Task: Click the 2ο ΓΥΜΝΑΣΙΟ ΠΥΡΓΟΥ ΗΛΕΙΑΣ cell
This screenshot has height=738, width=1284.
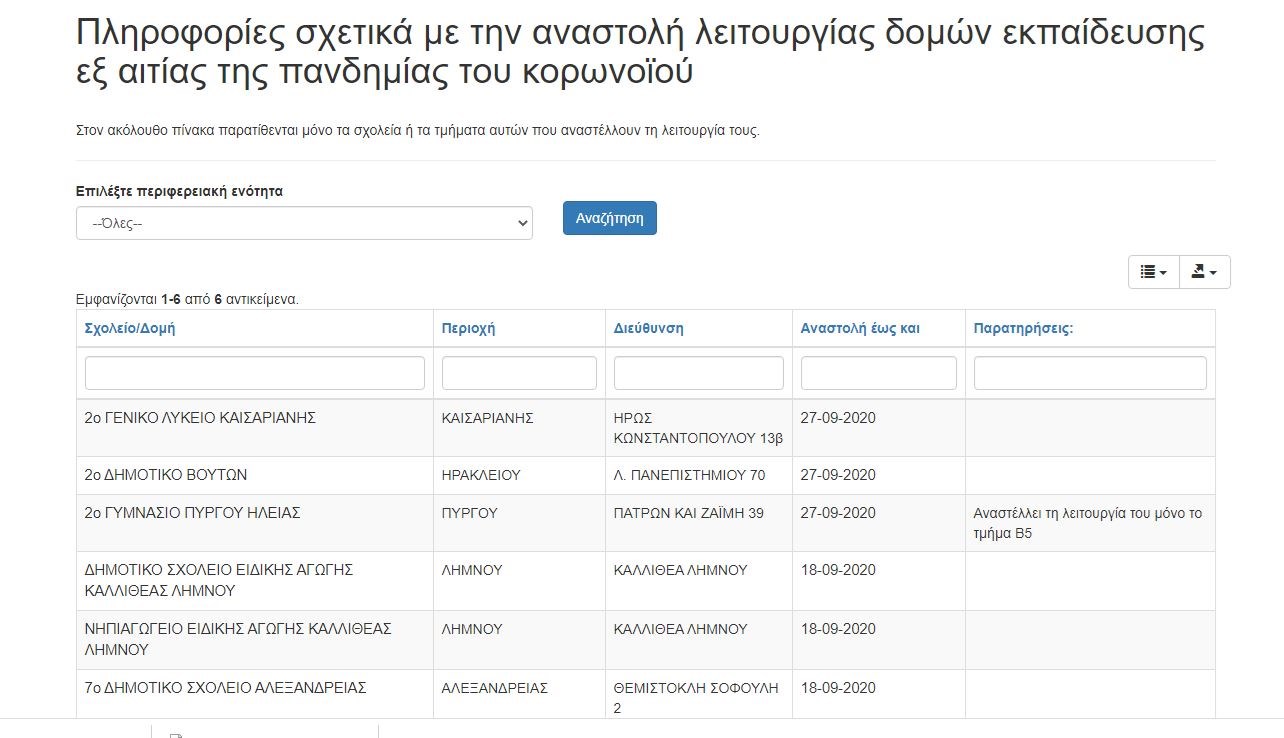Action: click(x=193, y=513)
